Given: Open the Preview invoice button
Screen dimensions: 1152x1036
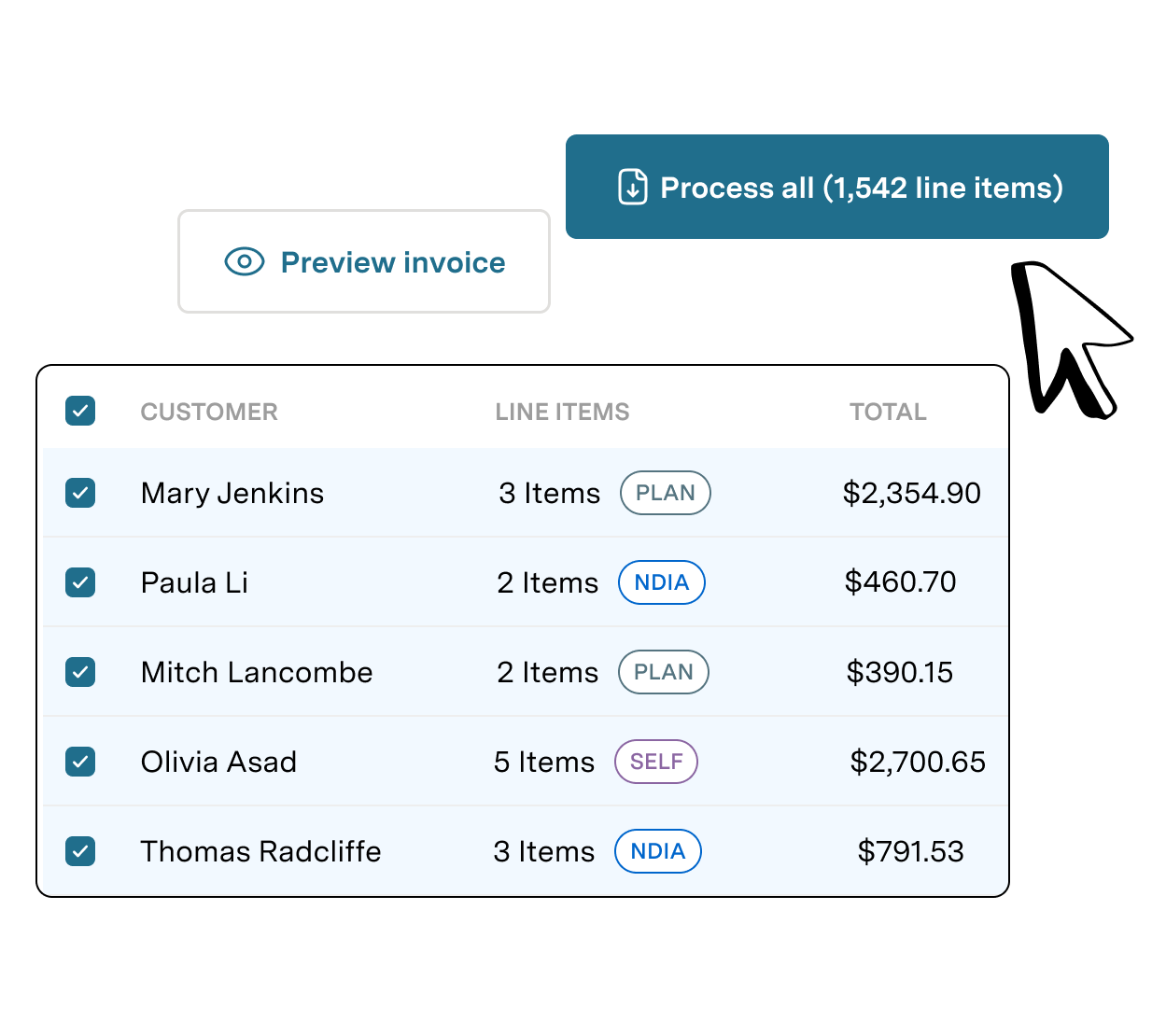Looking at the screenshot, I should (x=364, y=261).
